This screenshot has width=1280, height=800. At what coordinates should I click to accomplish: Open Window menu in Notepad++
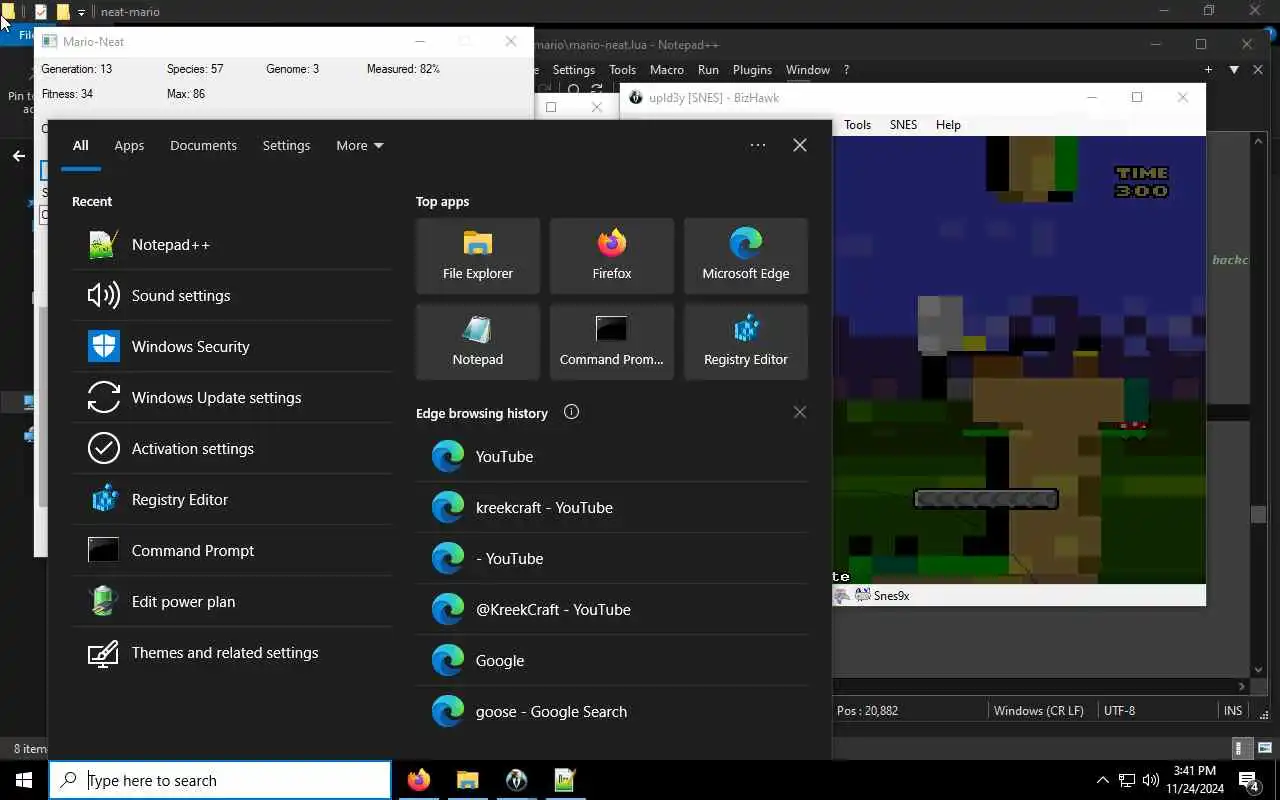pos(808,70)
